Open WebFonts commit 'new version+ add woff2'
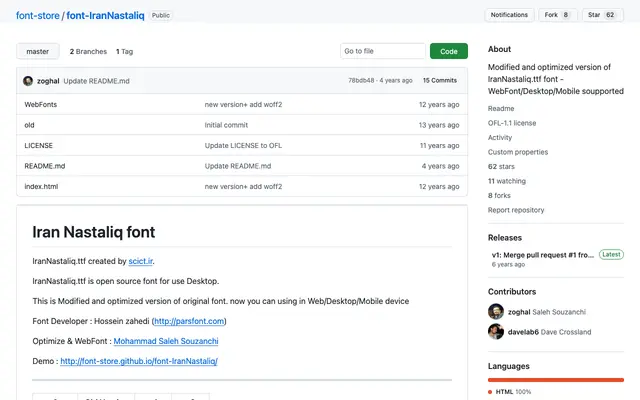This screenshot has width=640, height=400. coord(243,104)
